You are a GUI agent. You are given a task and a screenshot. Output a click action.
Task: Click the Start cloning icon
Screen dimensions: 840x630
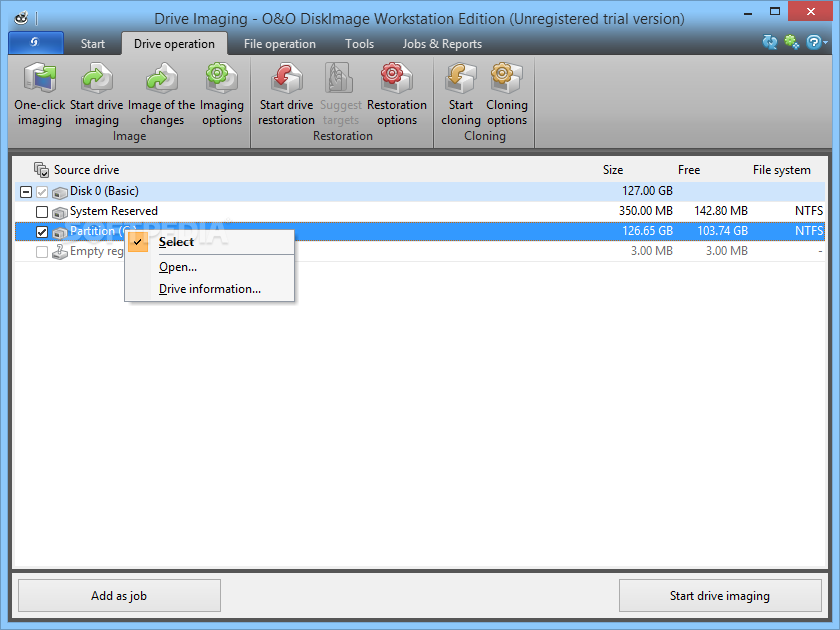(x=460, y=78)
